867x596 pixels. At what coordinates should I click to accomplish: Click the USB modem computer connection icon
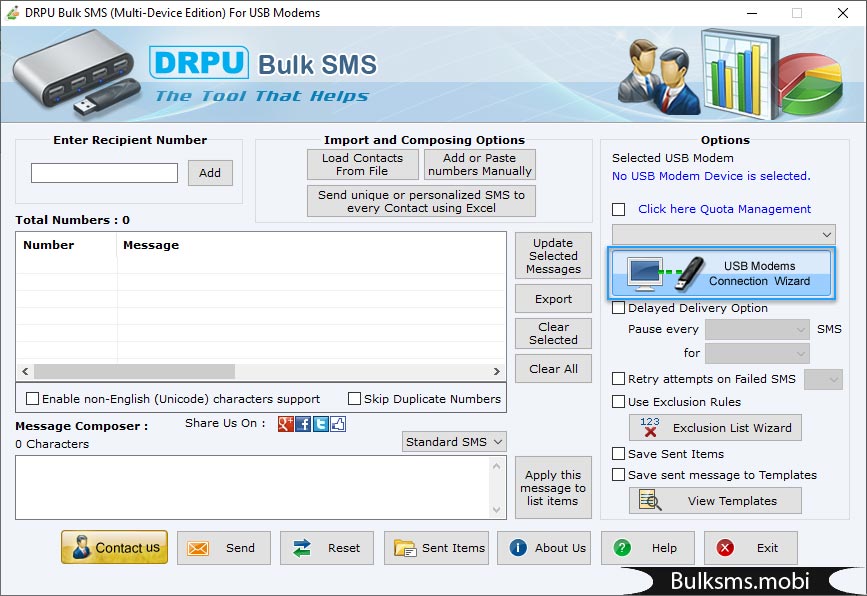tap(666, 274)
